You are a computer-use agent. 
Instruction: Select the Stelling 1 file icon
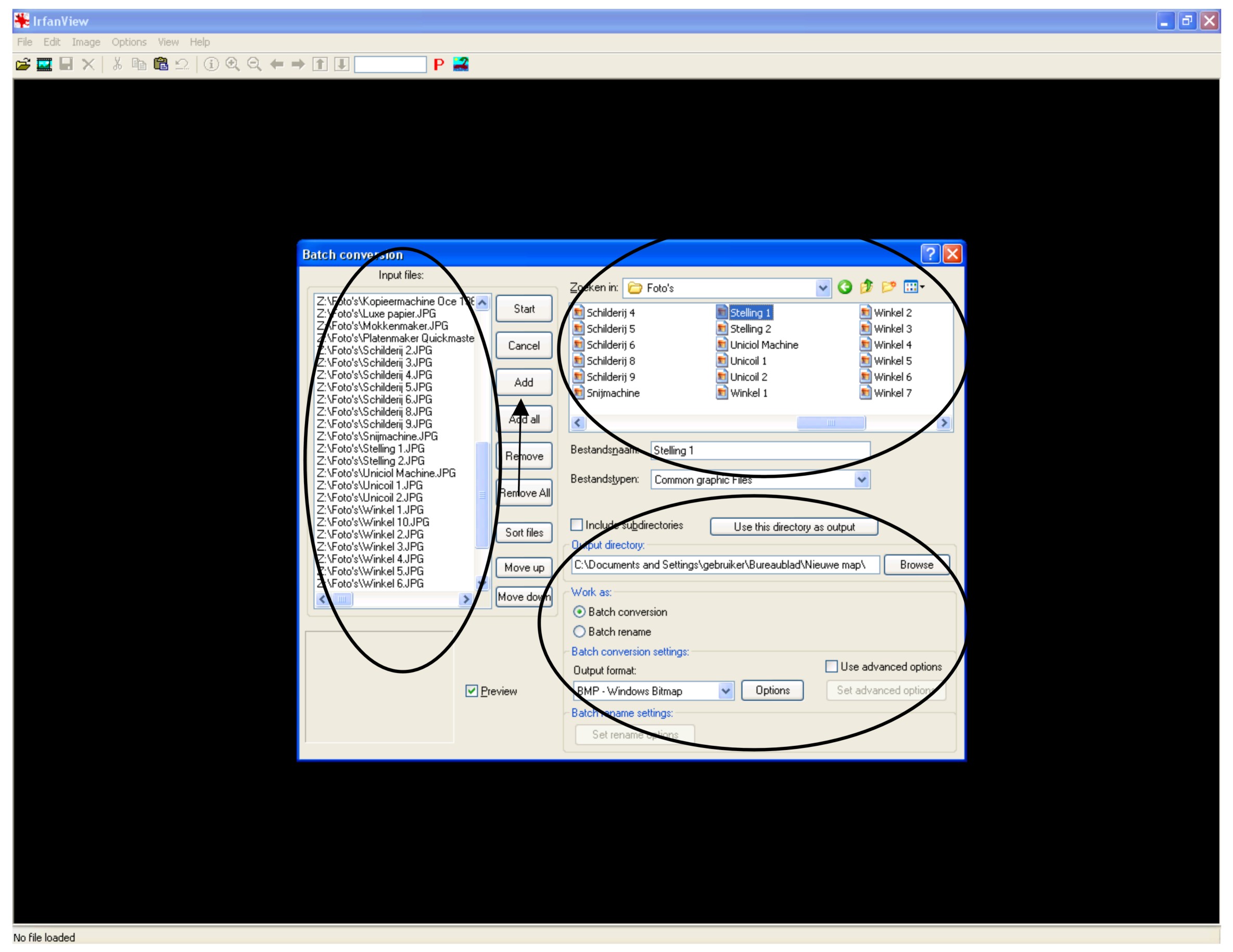tap(721, 312)
